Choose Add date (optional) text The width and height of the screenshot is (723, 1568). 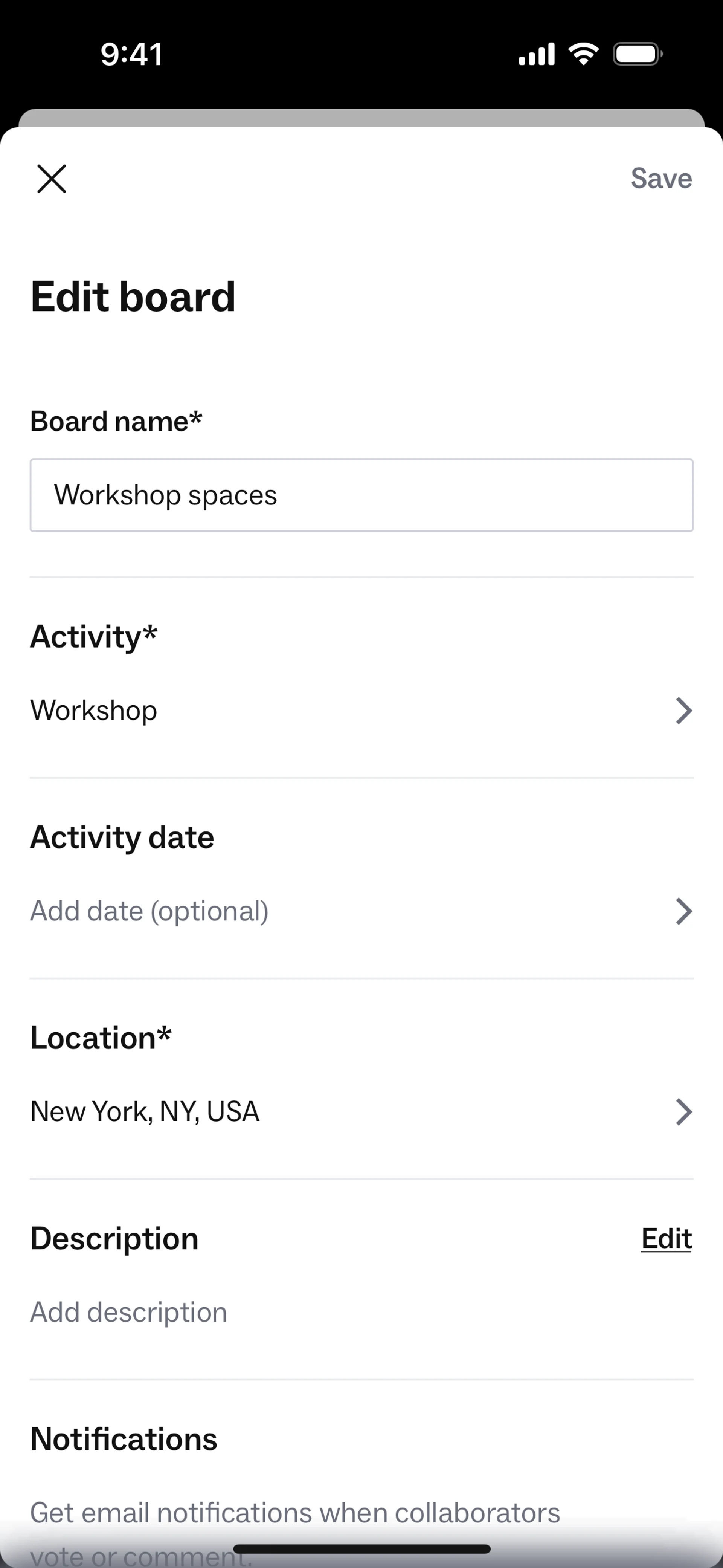pyautogui.click(x=149, y=911)
